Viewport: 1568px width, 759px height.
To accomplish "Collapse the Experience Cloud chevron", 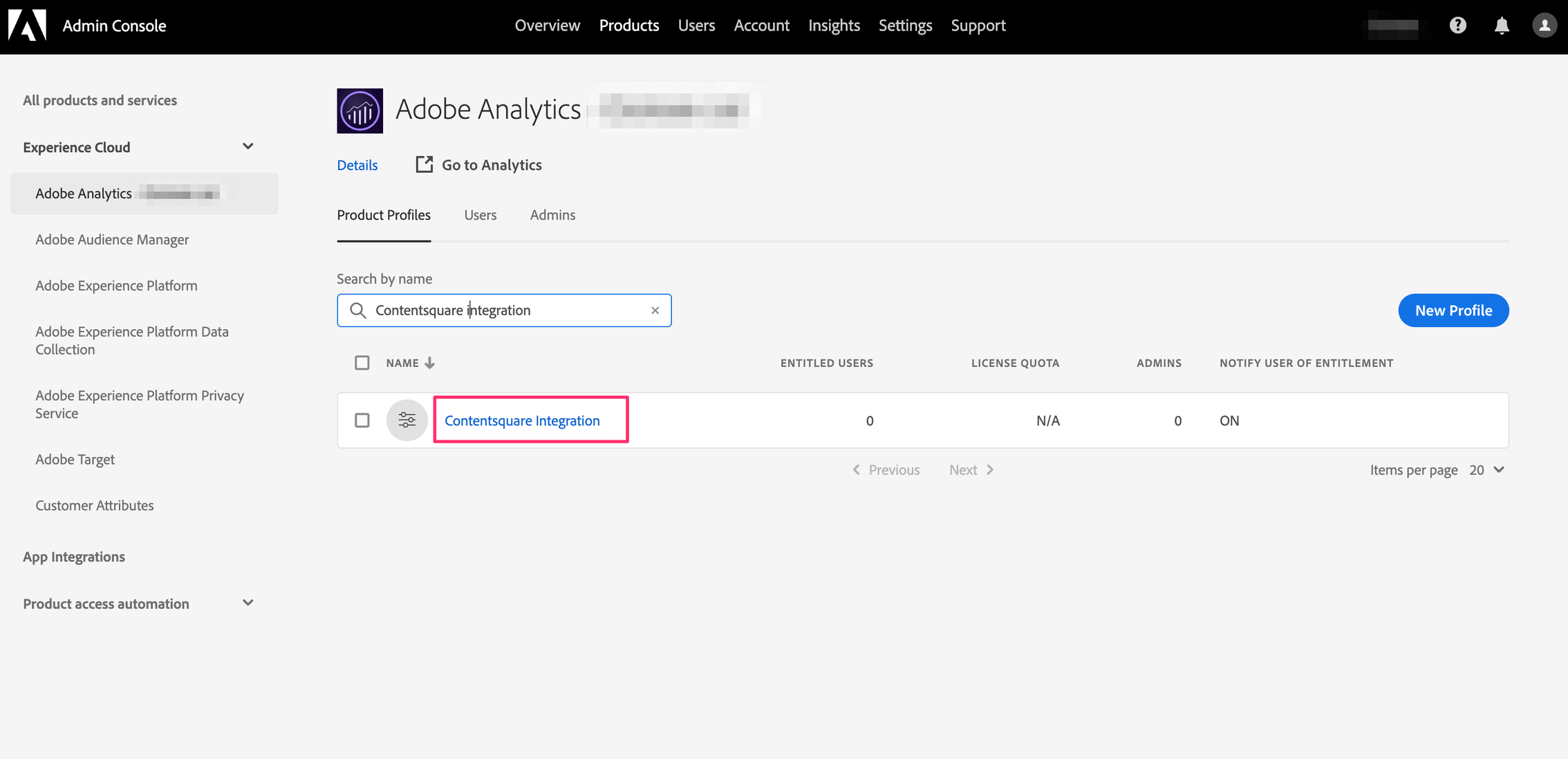I will (248, 147).
